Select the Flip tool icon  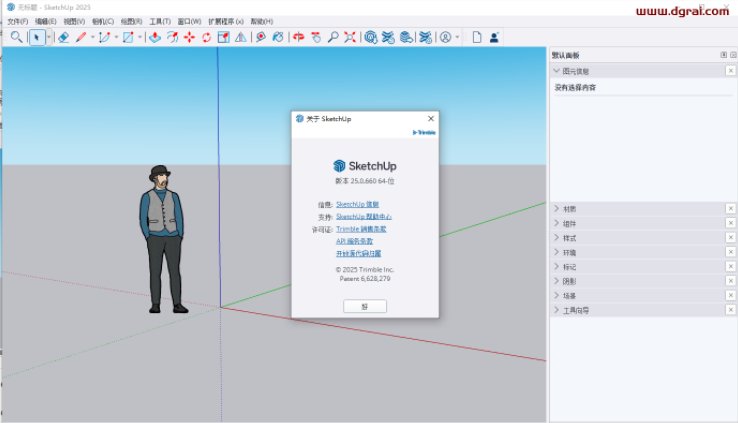241,37
